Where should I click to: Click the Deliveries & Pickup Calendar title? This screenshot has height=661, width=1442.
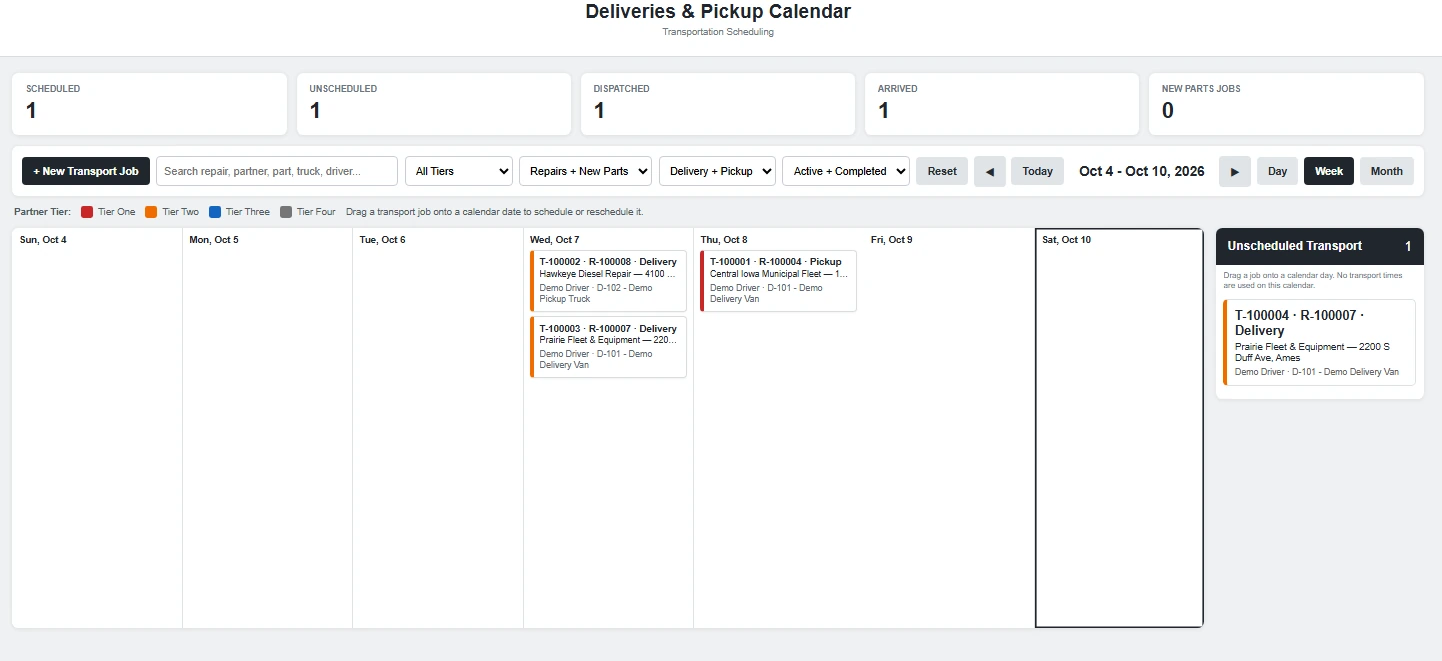click(718, 12)
